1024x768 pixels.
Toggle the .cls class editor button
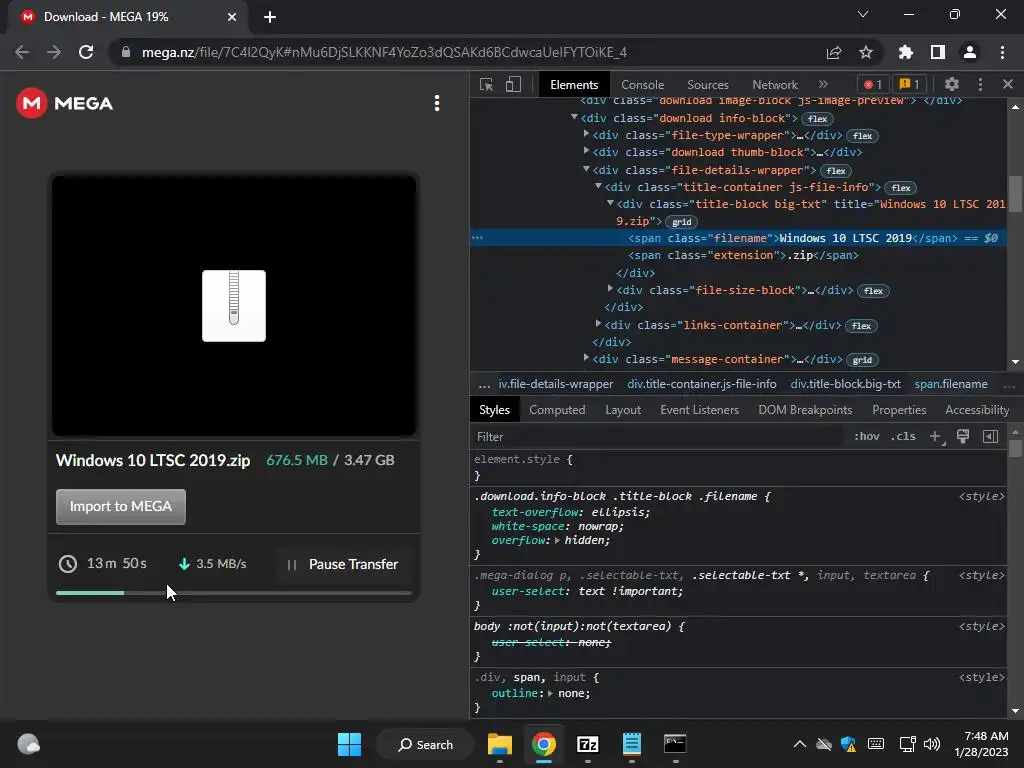click(903, 436)
